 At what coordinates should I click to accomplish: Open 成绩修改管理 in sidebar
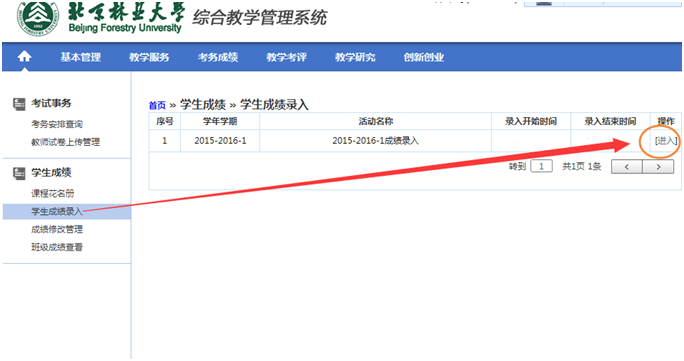click(x=57, y=229)
